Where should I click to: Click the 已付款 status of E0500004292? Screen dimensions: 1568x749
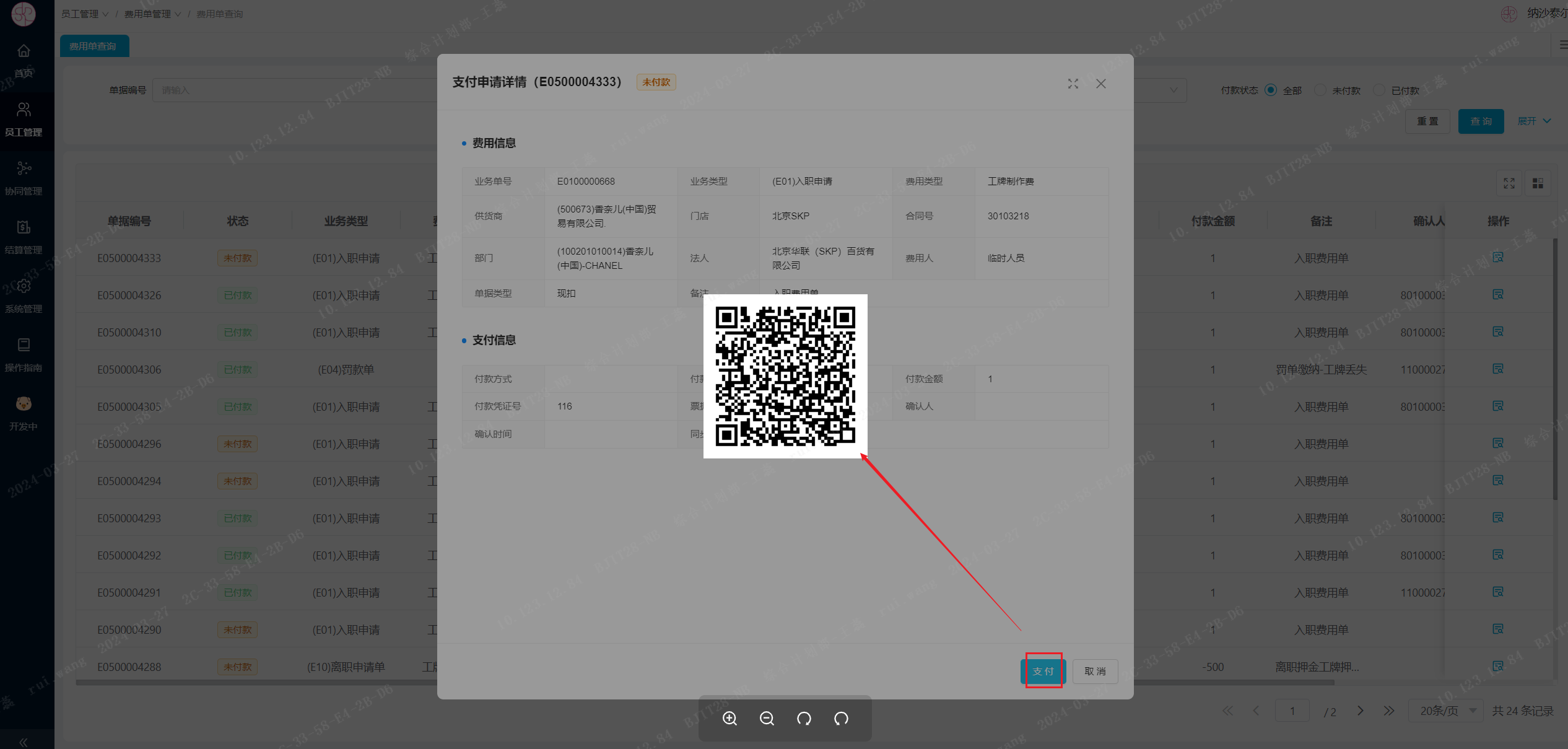[237, 555]
